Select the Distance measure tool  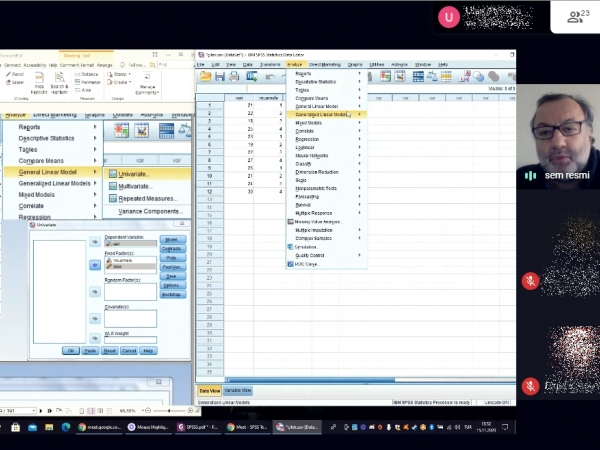86,74
